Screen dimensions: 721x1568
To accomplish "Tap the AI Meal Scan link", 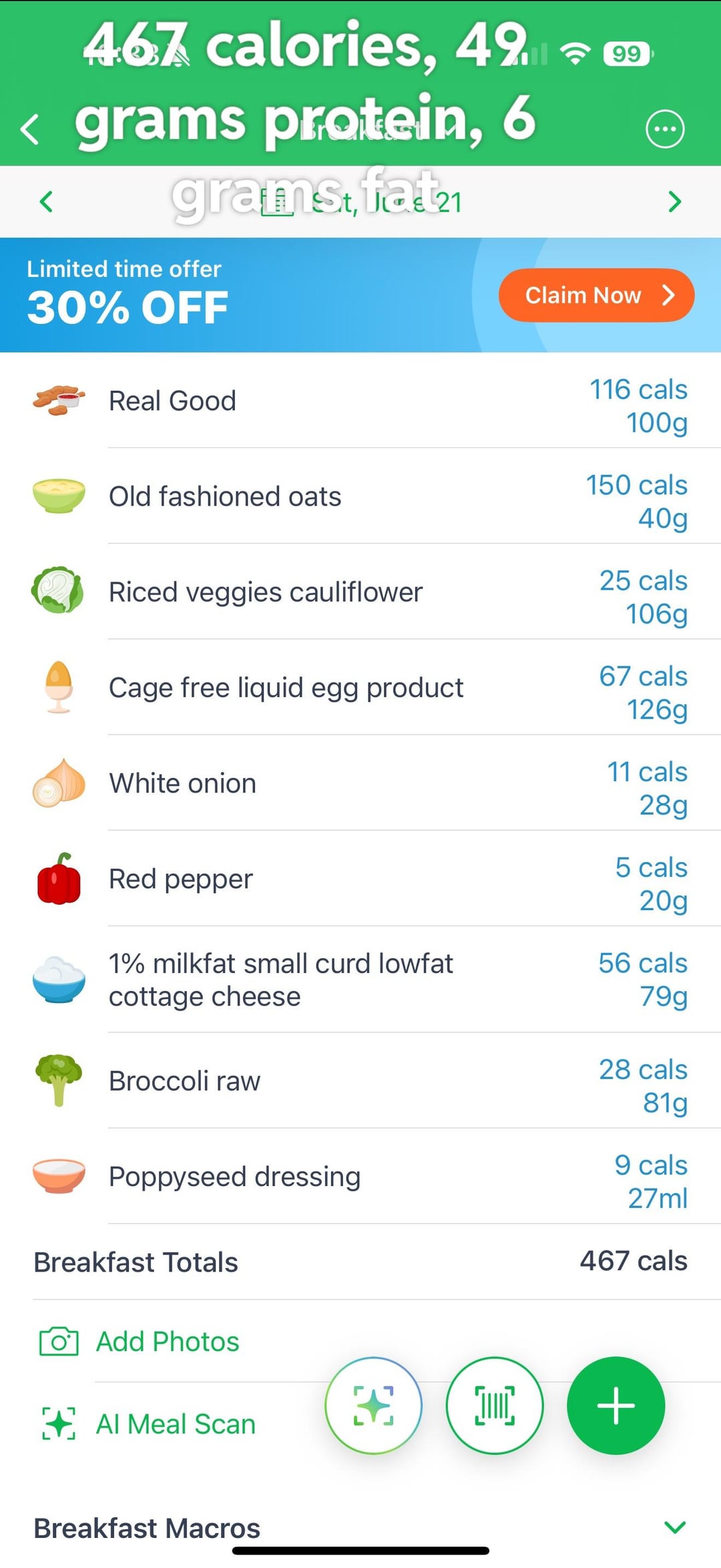I will tap(176, 1424).
